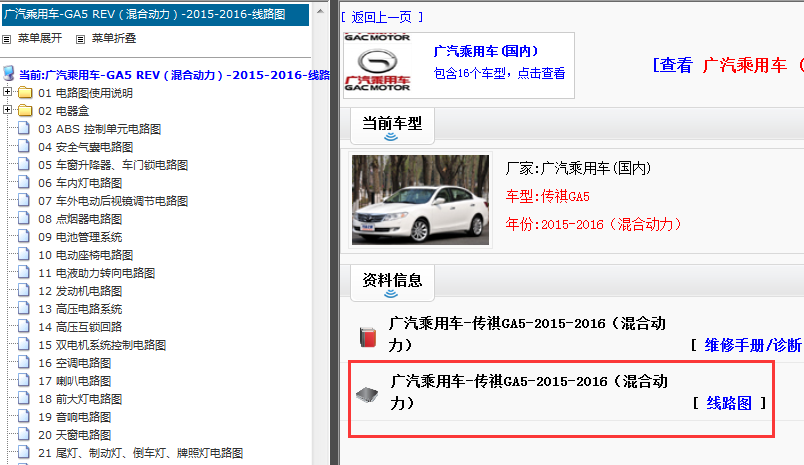Click folder icon of 02 电器盒

(25, 111)
